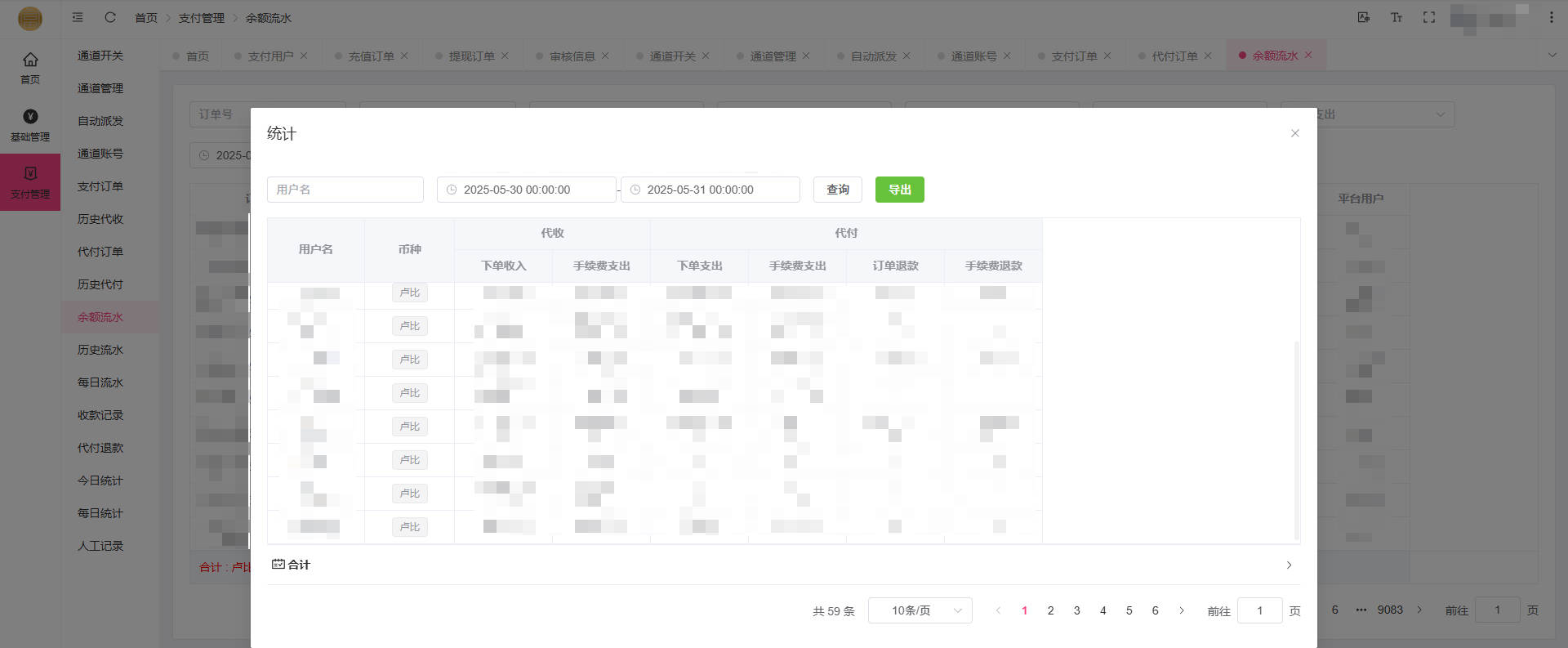Click the sidebar collapse menu icon

click(x=78, y=17)
